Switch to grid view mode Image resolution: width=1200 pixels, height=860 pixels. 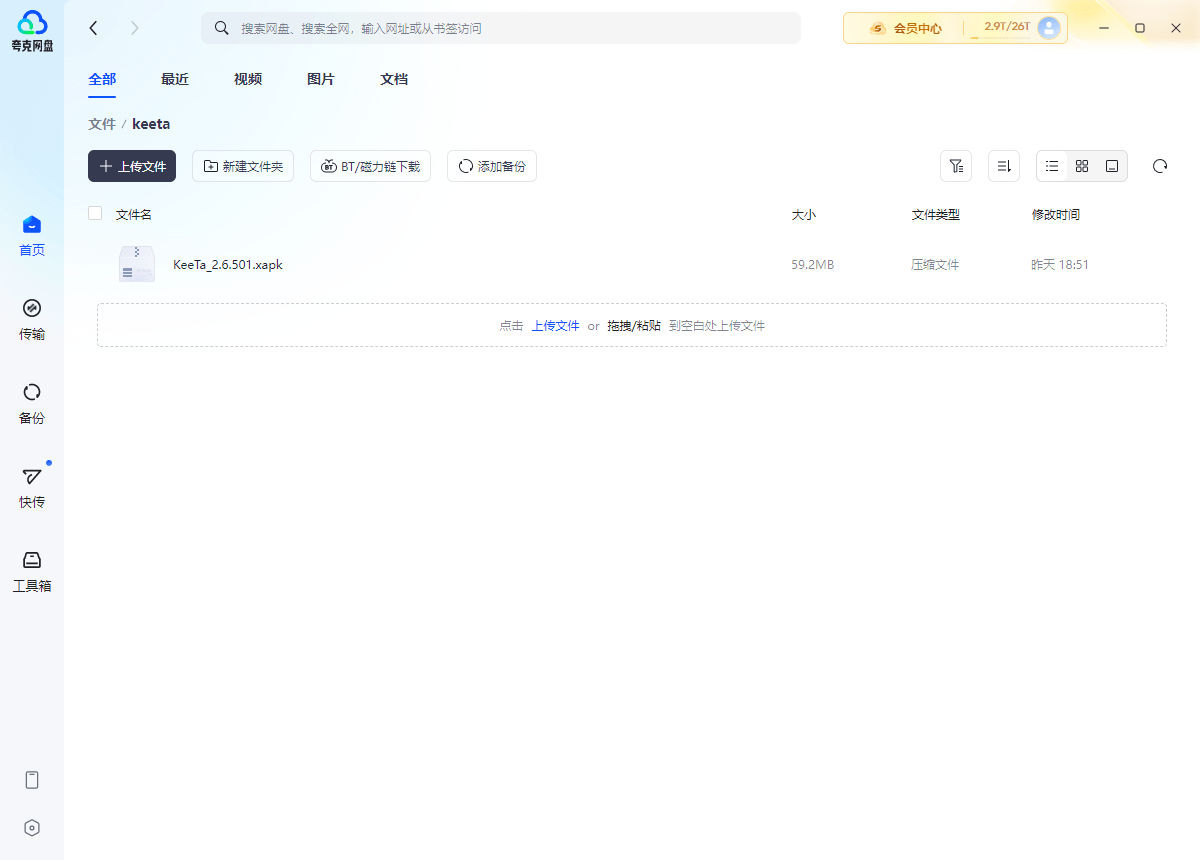1082,166
